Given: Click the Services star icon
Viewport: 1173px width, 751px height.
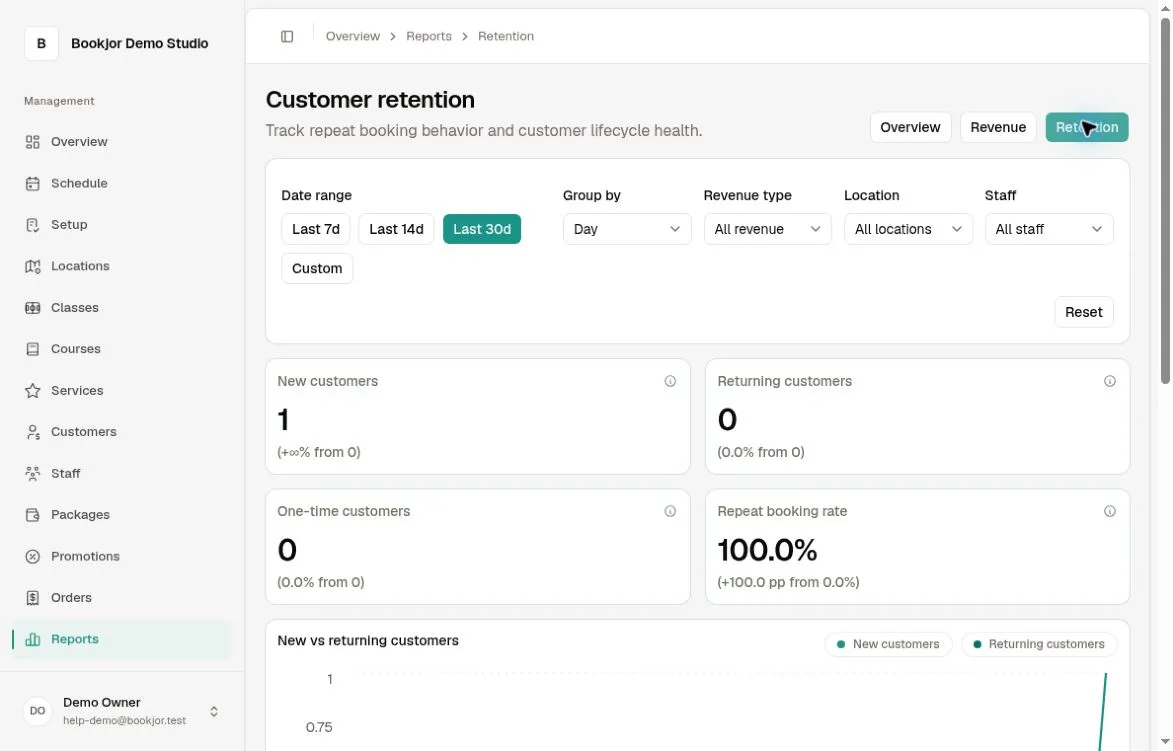Looking at the screenshot, I should (x=32, y=390).
